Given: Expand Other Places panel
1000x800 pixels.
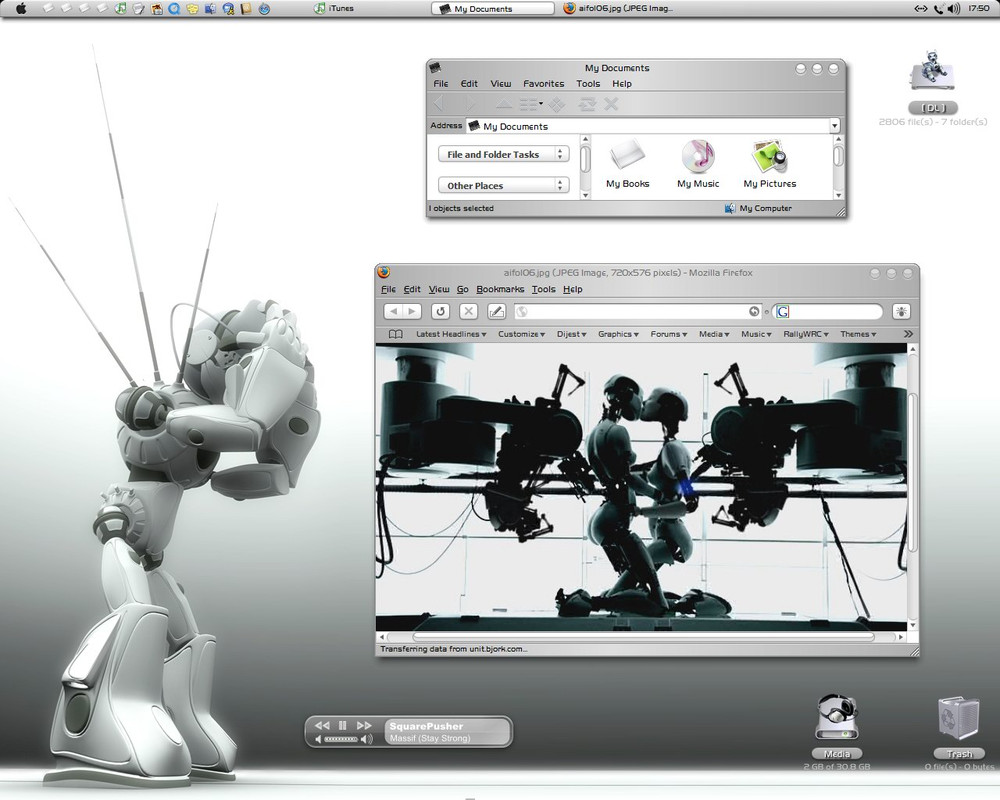Looking at the screenshot, I should pos(503,186).
